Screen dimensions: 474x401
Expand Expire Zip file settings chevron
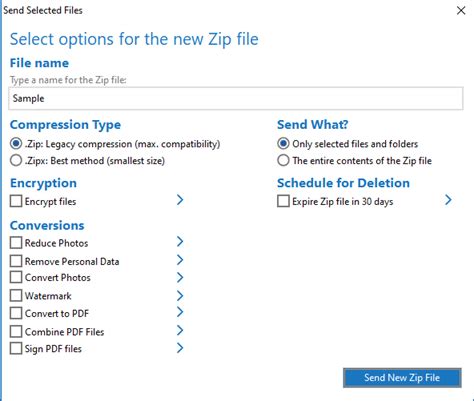(448, 200)
